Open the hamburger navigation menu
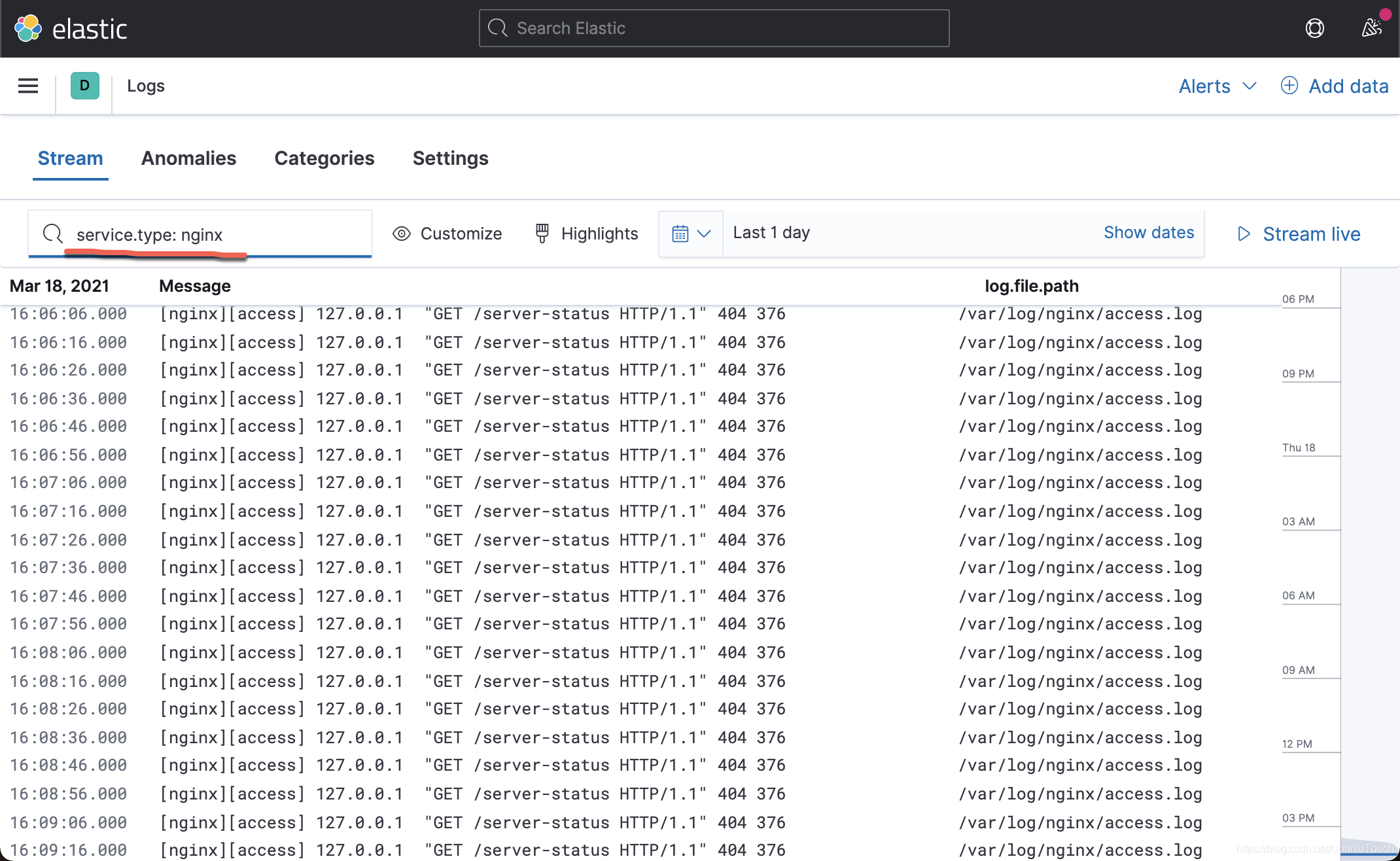Image resolution: width=1400 pixels, height=861 pixels. click(x=27, y=86)
